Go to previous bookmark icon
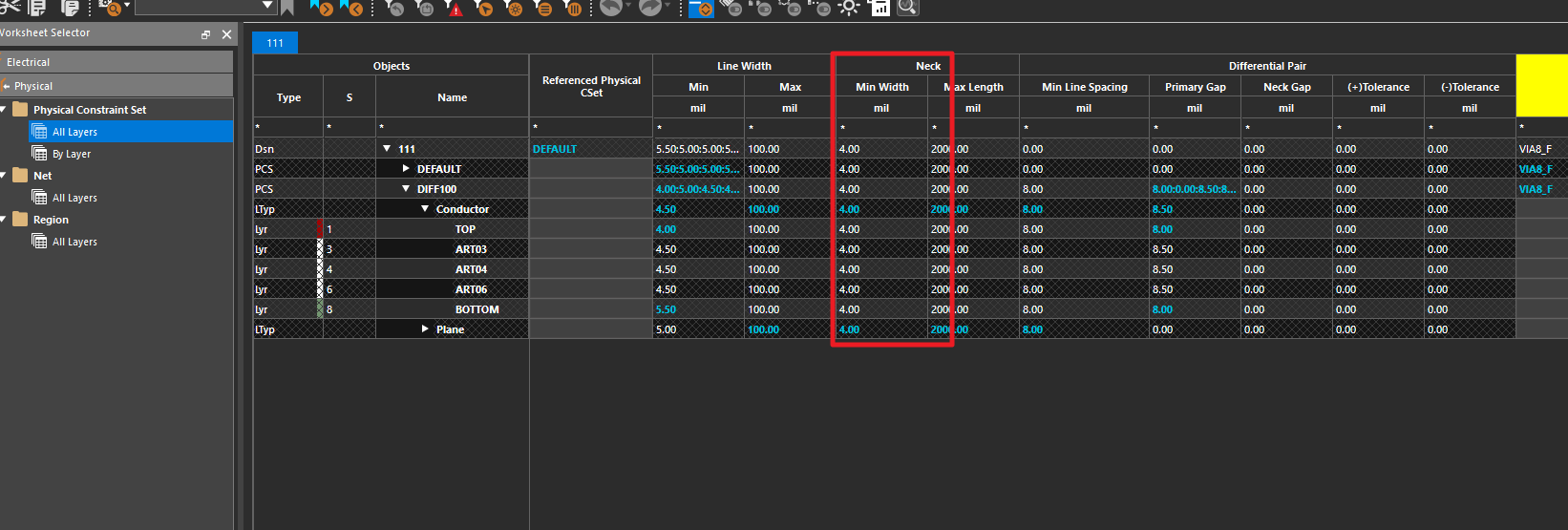Screen dimensions: 1568x530 (x=351, y=8)
